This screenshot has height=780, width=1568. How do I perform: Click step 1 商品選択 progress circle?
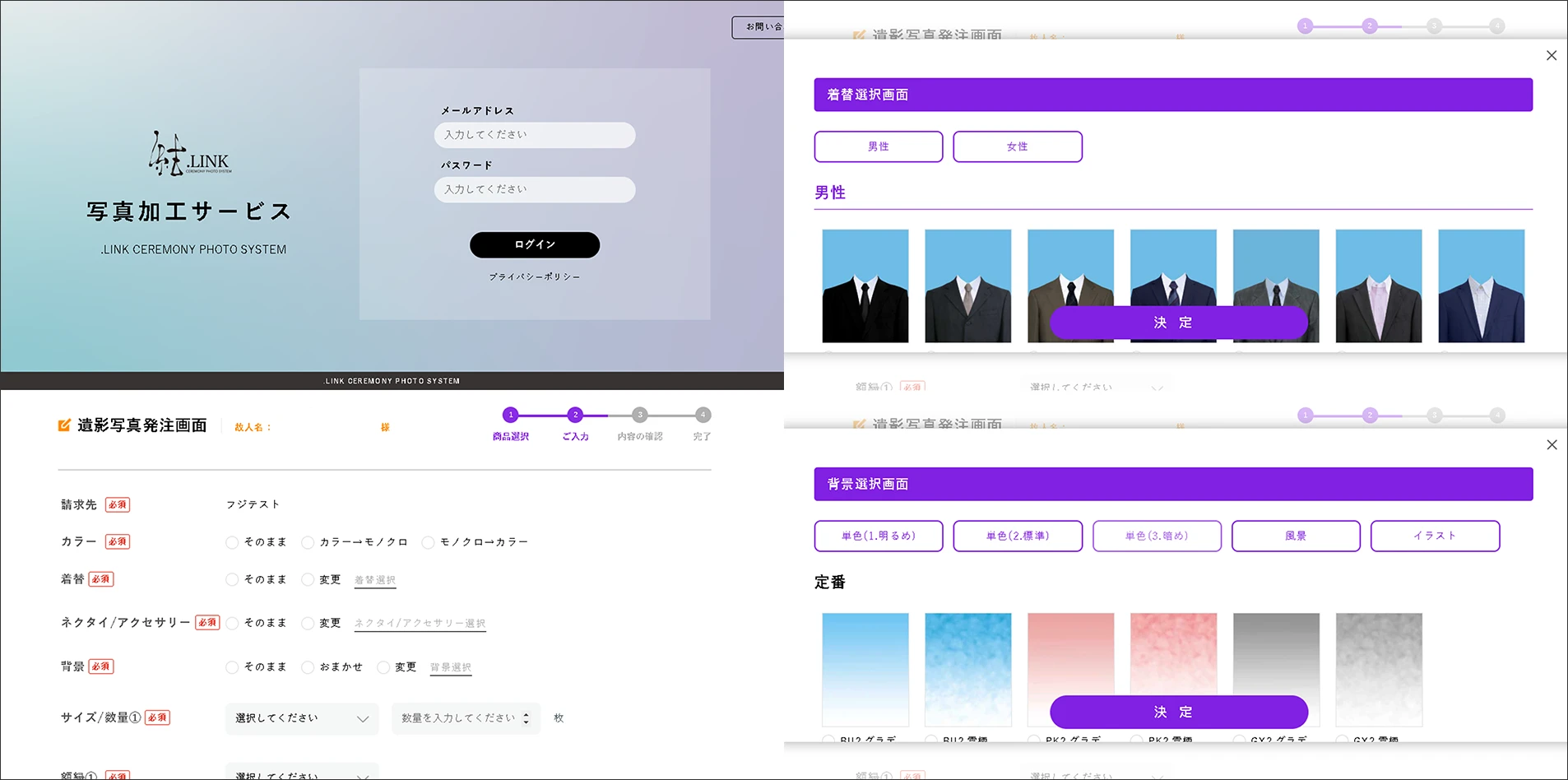511,415
